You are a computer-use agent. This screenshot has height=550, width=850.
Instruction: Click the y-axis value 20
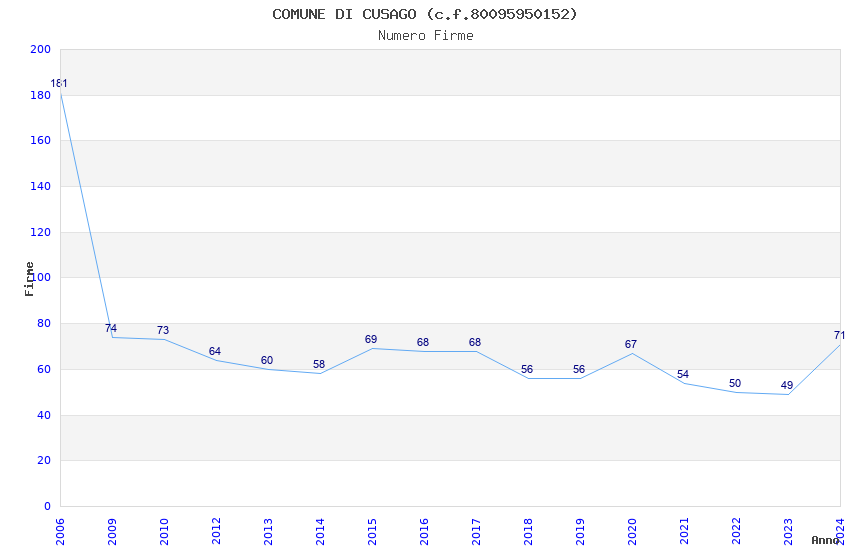click(43, 461)
